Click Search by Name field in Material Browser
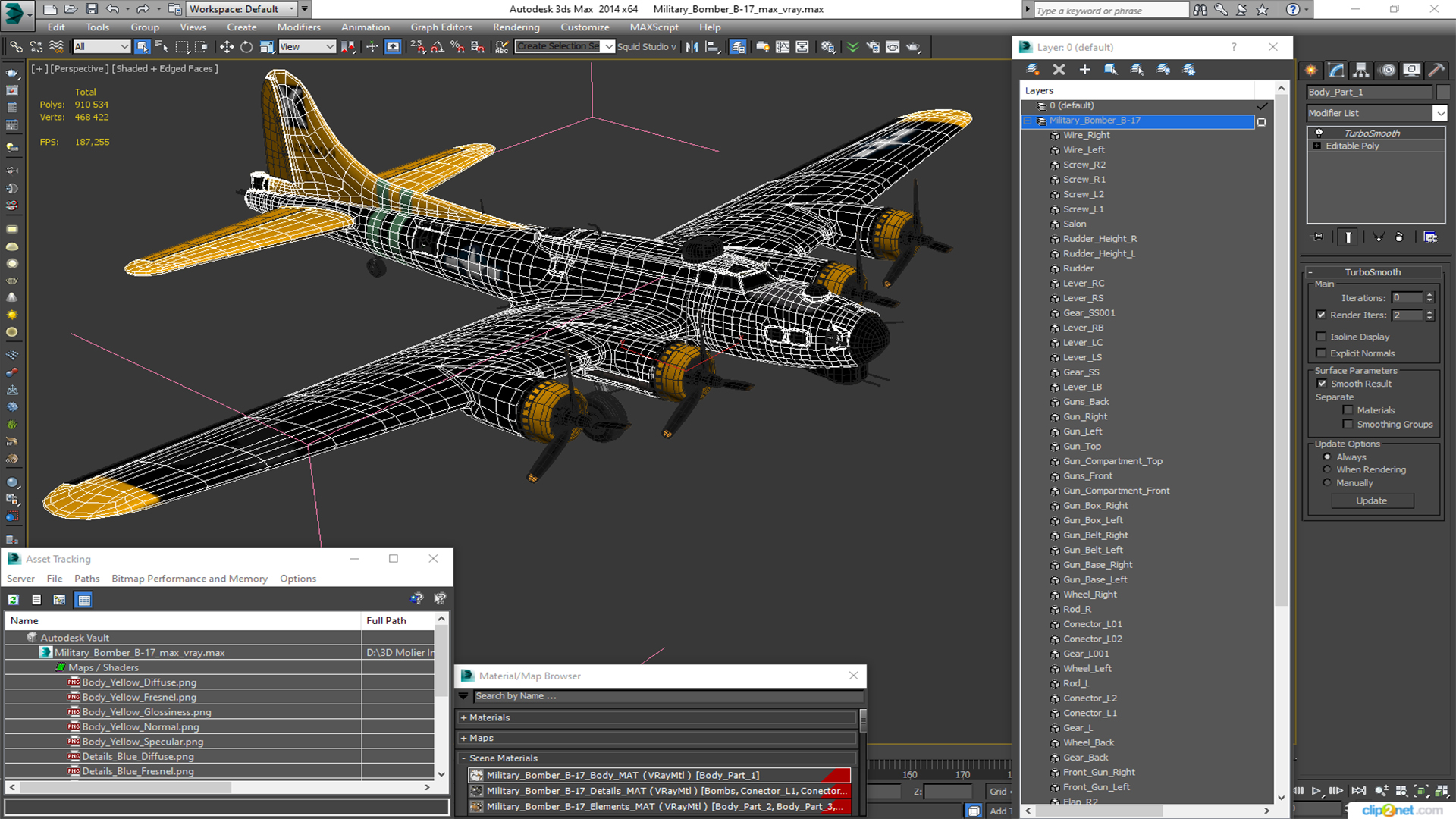The image size is (1456, 819). [x=668, y=696]
